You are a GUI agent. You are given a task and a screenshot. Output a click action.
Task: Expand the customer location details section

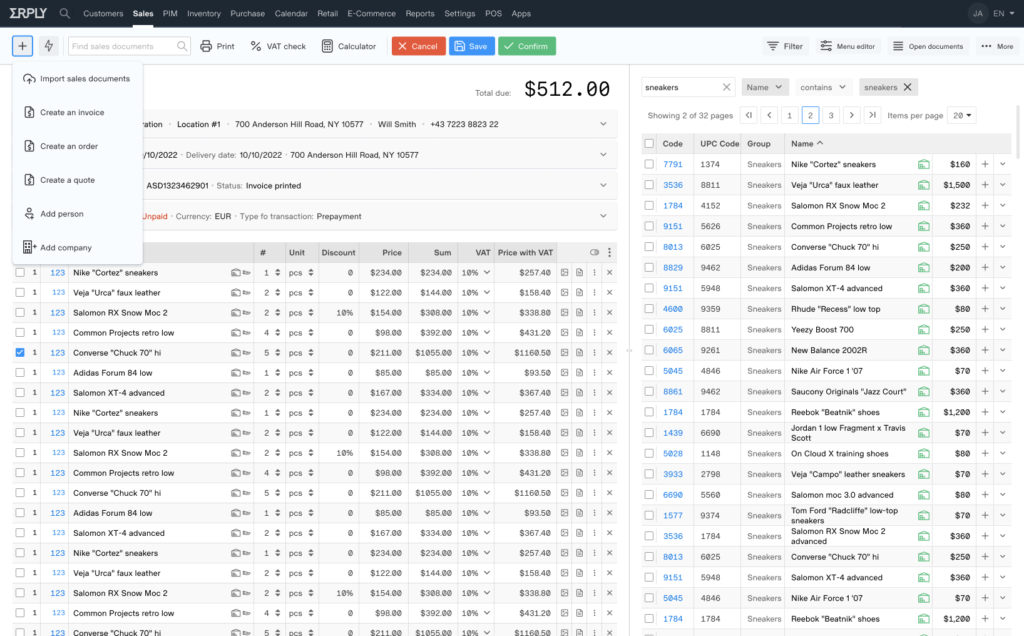pyautogui.click(x=603, y=124)
